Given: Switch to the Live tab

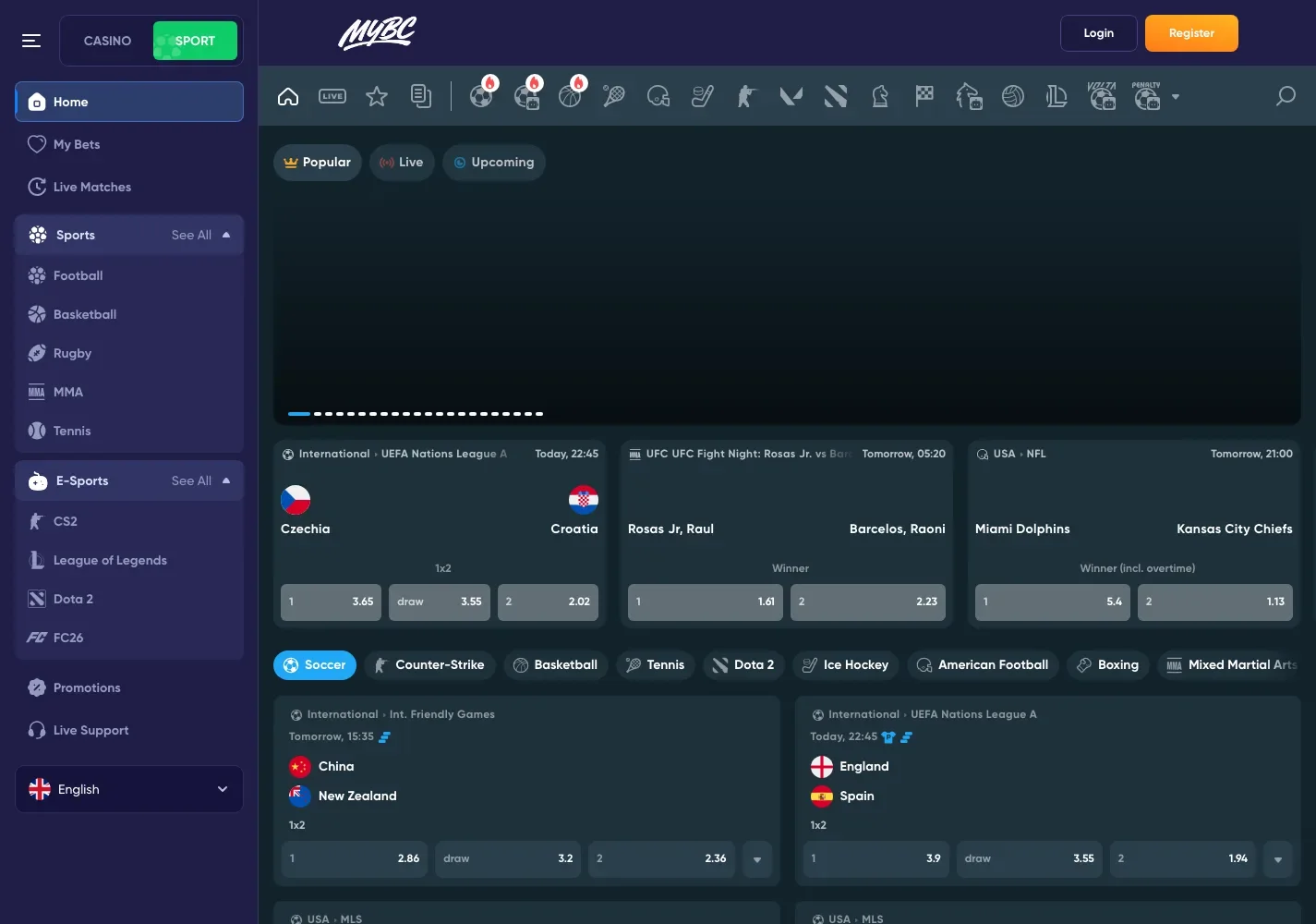Looking at the screenshot, I should [x=402, y=163].
